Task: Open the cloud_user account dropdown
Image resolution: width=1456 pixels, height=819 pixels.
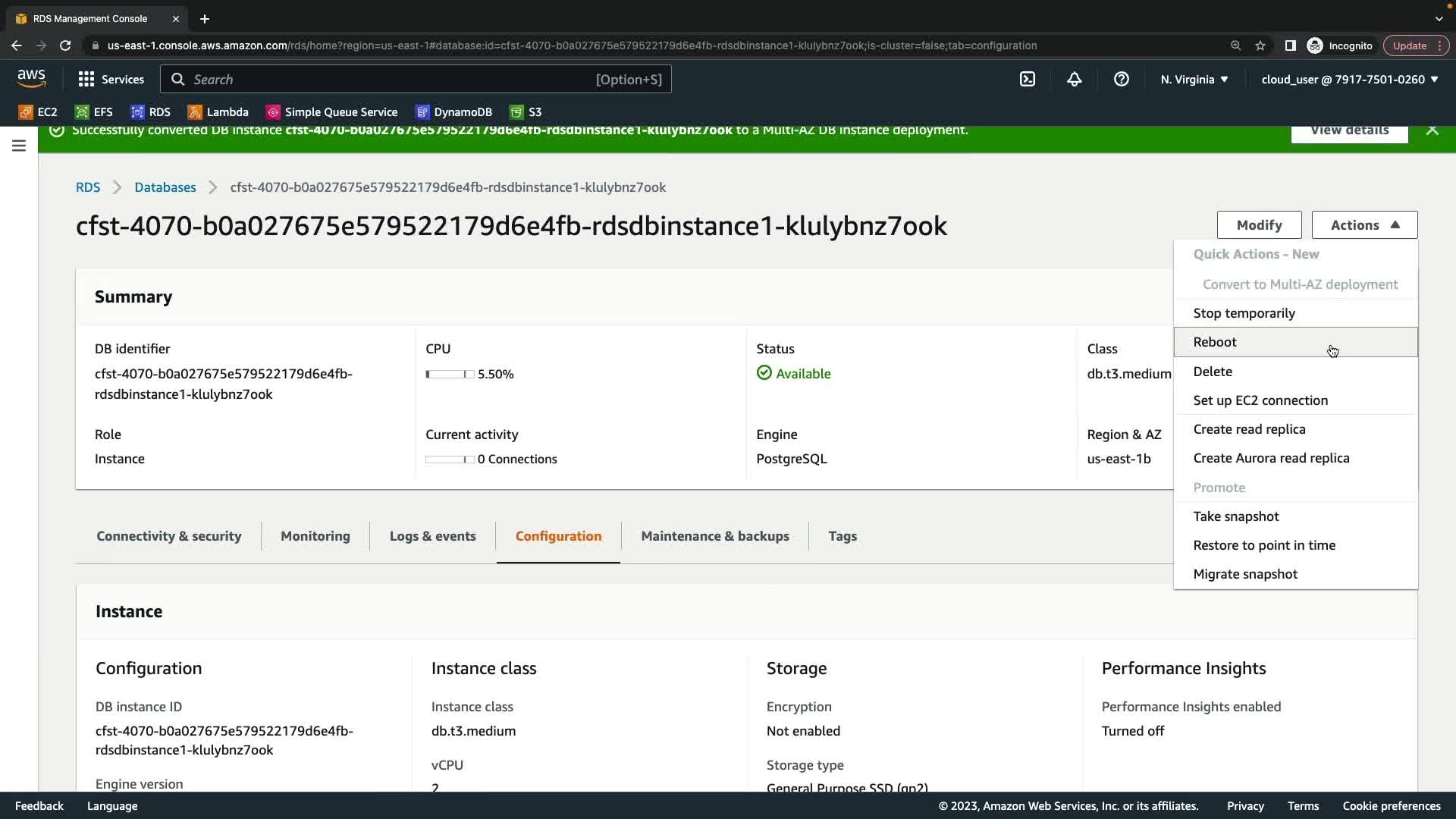Action: point(1350,79)
